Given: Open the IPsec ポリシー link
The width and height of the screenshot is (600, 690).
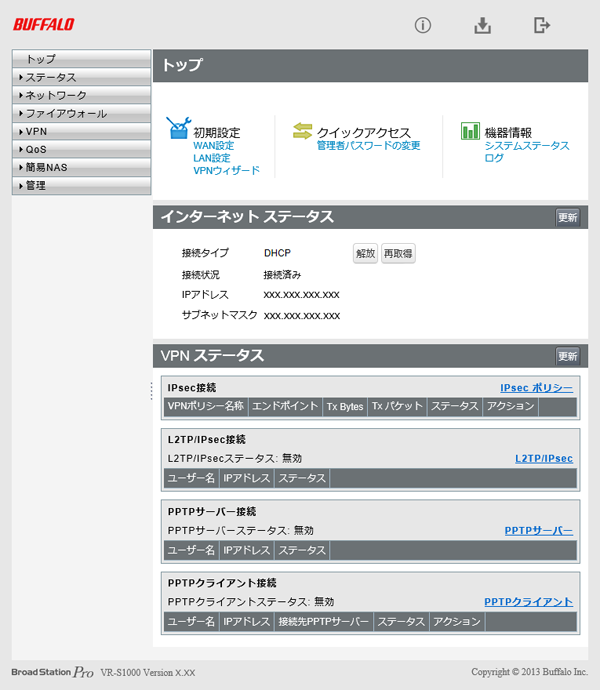Looking at the screenshot, I should tap(537, 388).
